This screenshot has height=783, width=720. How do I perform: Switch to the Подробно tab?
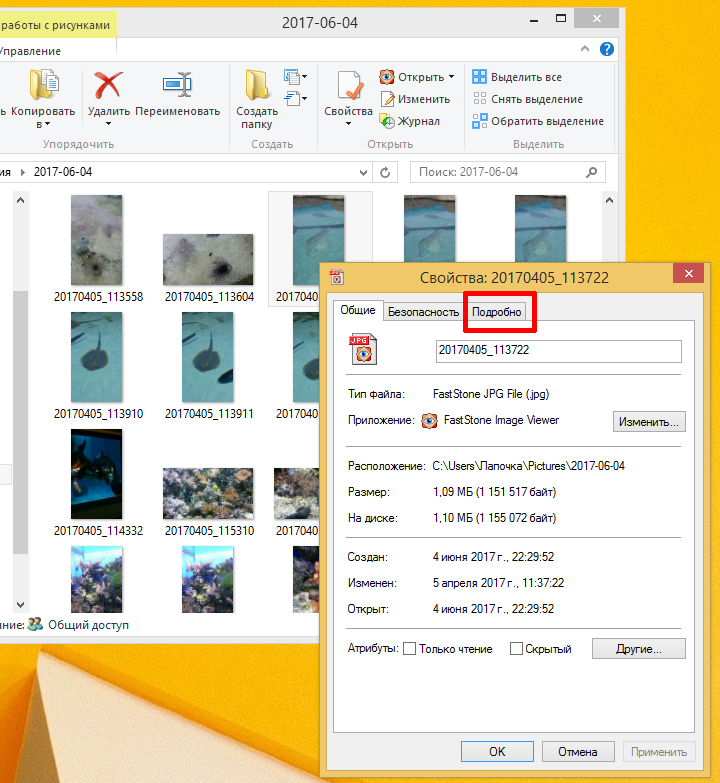point(497,312)
